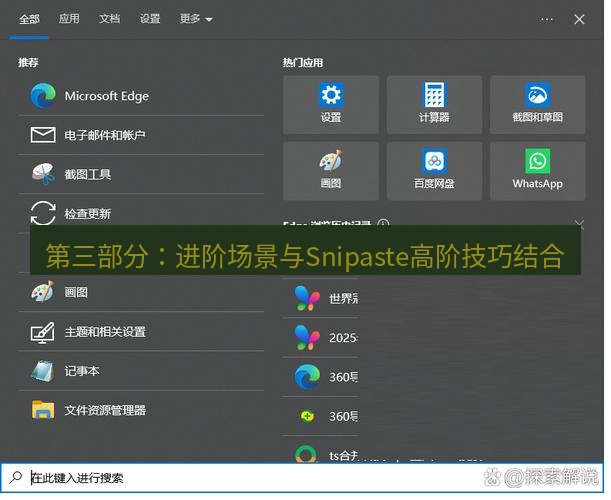The height and width of the screenshot is (500, 611).
Task: Open the 百度网盘 tile
Action: click(x=434, y=171)
